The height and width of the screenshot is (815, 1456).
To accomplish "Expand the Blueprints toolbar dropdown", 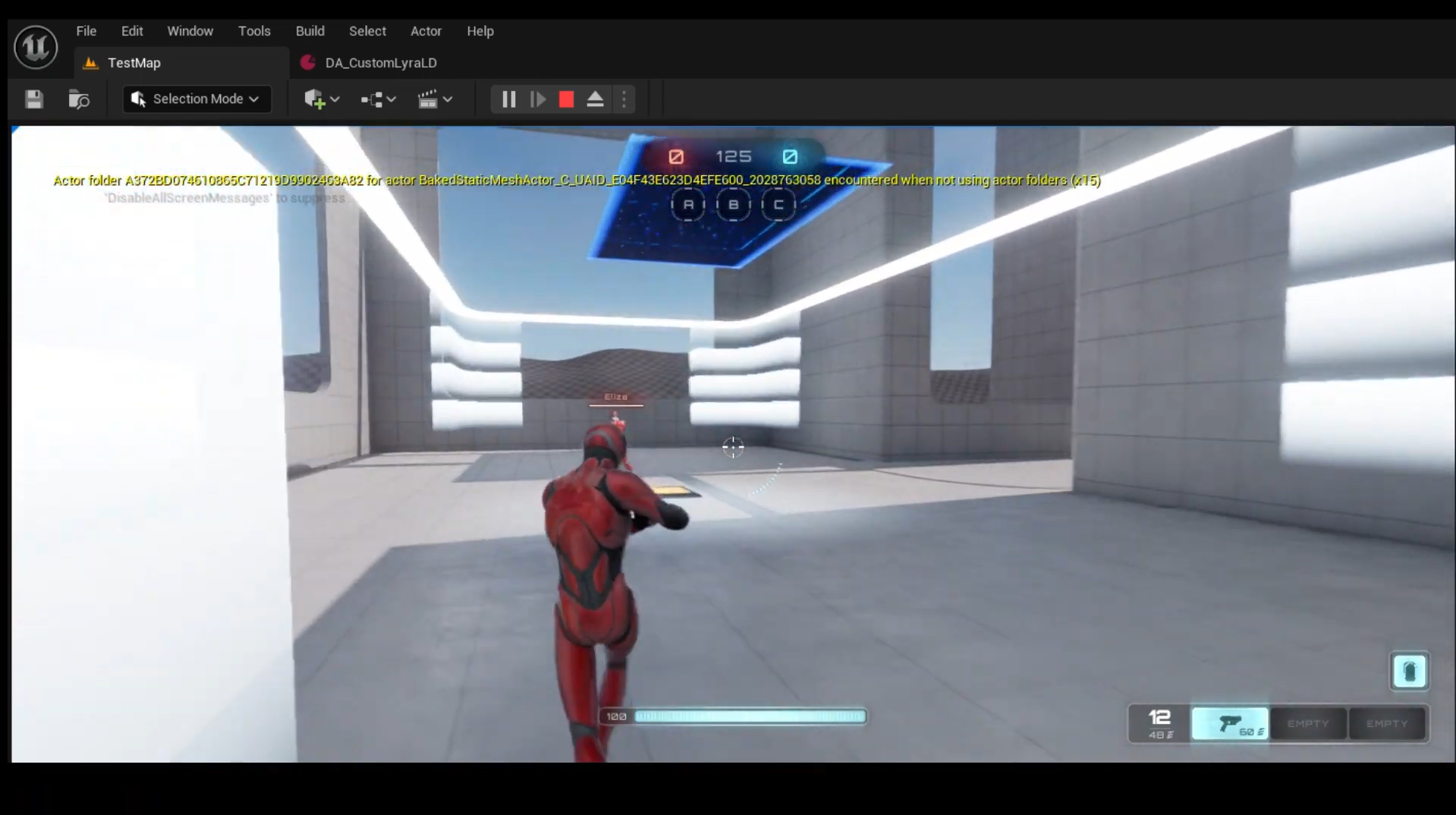I will coord(378,99).
